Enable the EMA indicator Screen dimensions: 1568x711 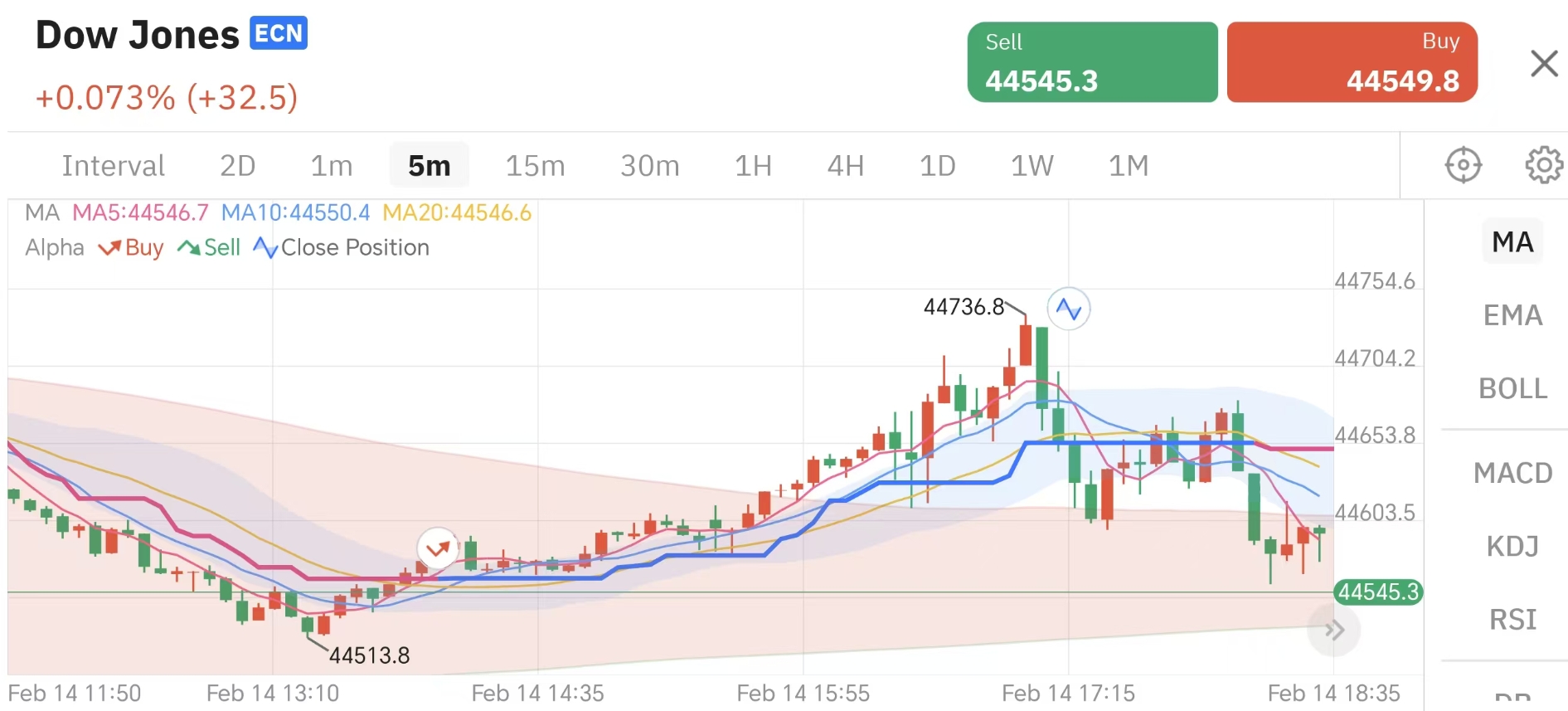point(1512,315)
